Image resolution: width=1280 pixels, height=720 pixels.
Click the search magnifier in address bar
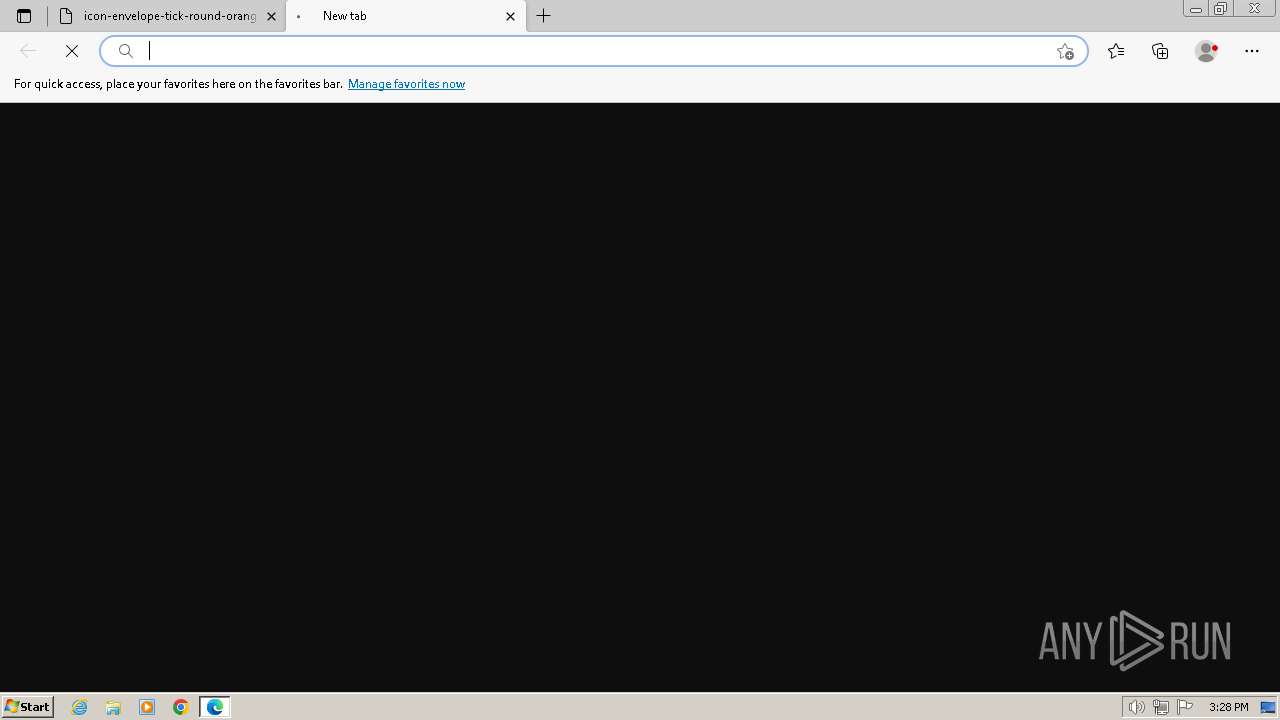click(126, 51)
